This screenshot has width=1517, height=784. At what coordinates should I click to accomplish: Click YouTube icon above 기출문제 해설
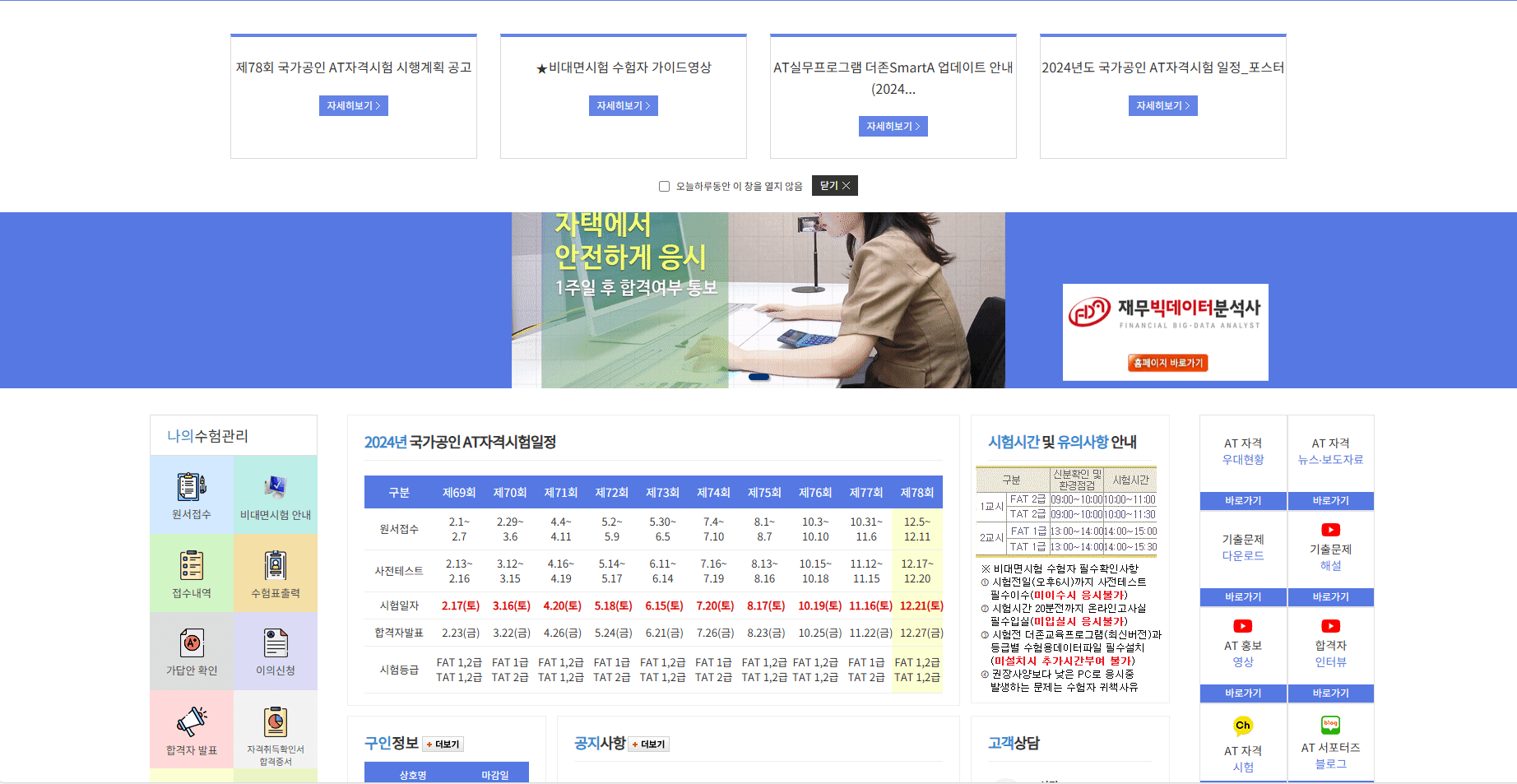click(x=1330, y=530)
